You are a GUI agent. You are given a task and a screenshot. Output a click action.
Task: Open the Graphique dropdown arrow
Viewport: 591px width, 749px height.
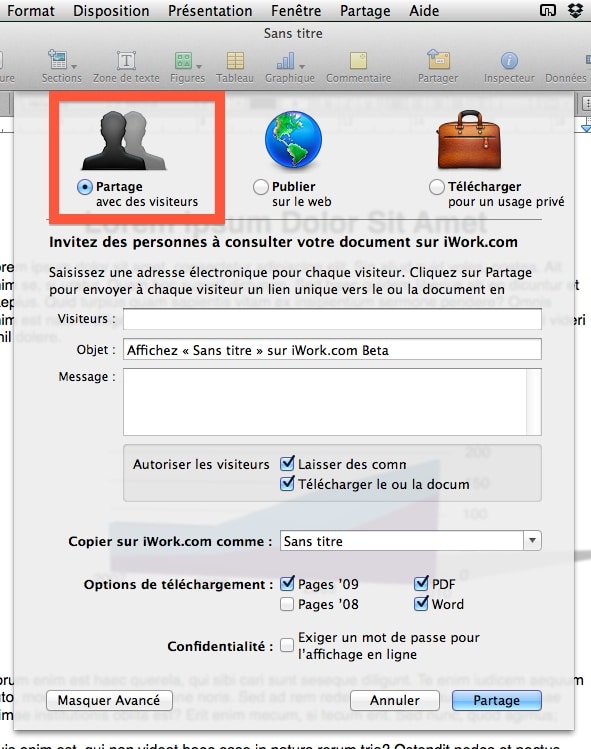[x=301, y=66]
